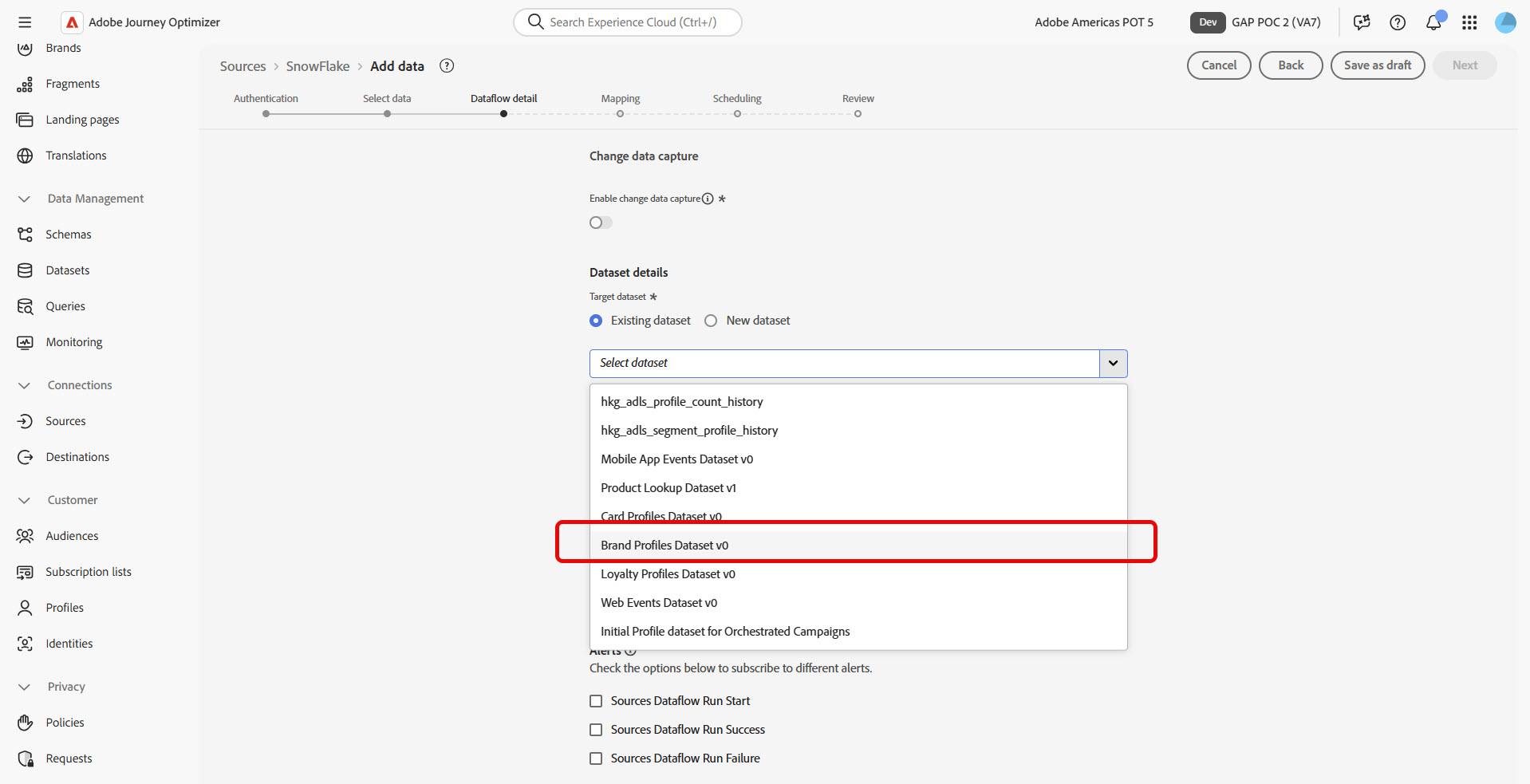The width and height of the screenshot is (1530, 784).
Task: Click the Adobe Journey Optimizer logo
Action: point(72,22)
